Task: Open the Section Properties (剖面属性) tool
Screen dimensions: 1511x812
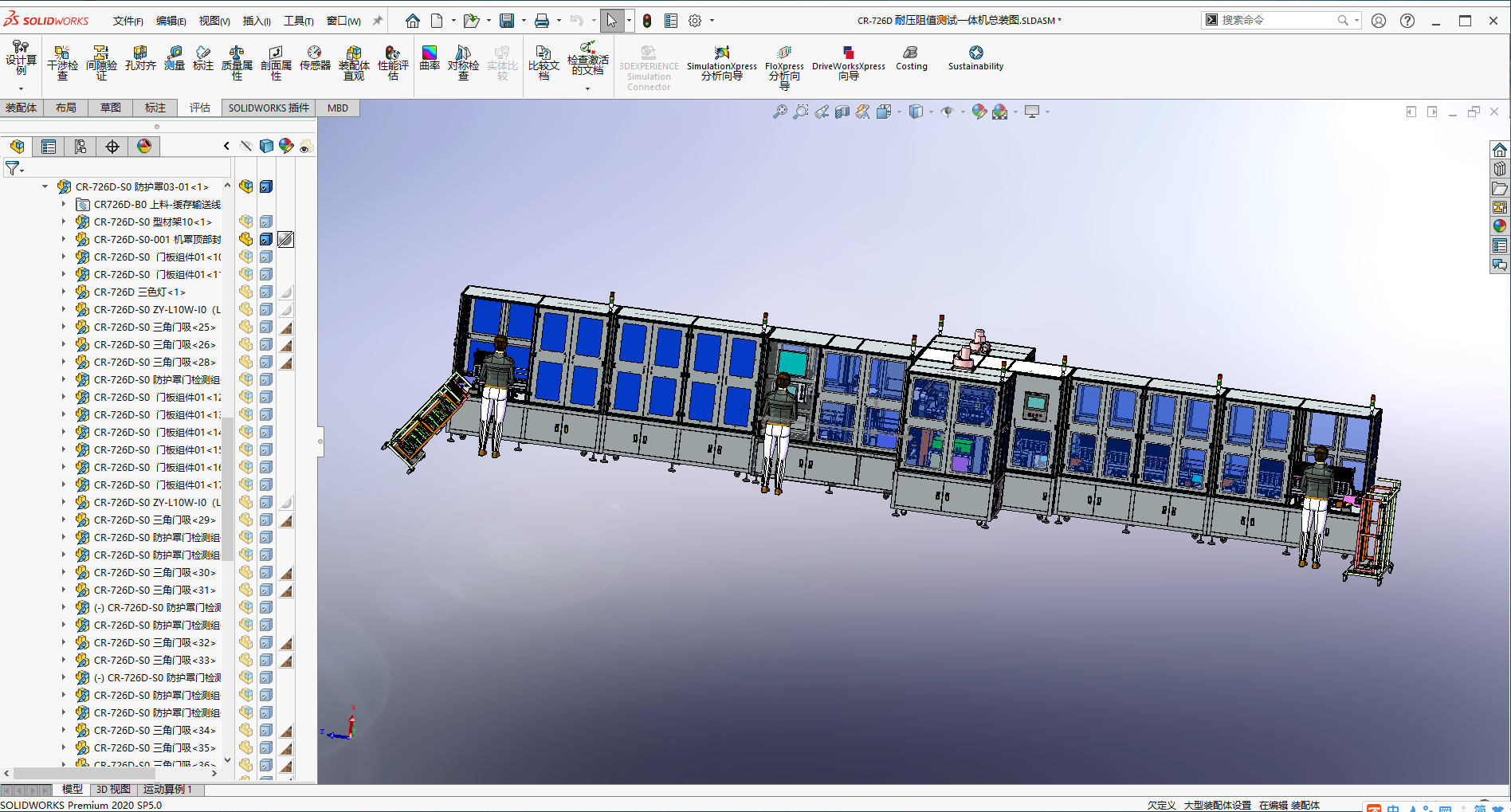Action: coord(276,62)
